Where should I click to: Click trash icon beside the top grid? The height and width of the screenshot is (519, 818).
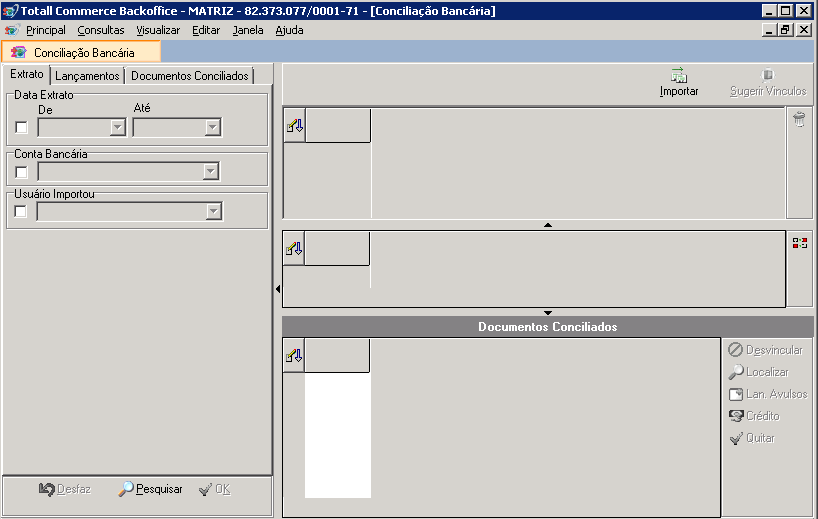[799, 119]
